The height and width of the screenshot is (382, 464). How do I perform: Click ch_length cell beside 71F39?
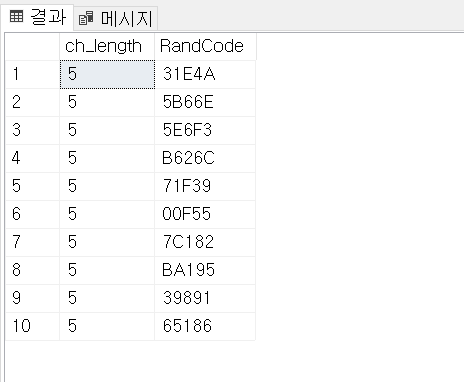coord(107,186)
